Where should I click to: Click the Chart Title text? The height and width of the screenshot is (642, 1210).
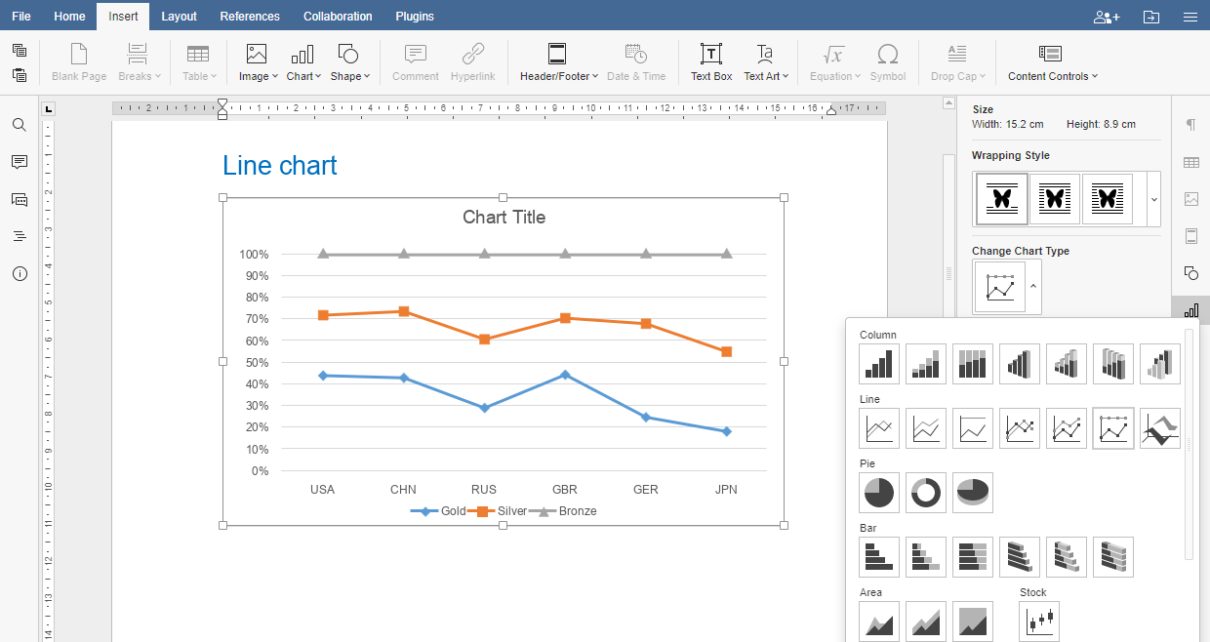504,217
